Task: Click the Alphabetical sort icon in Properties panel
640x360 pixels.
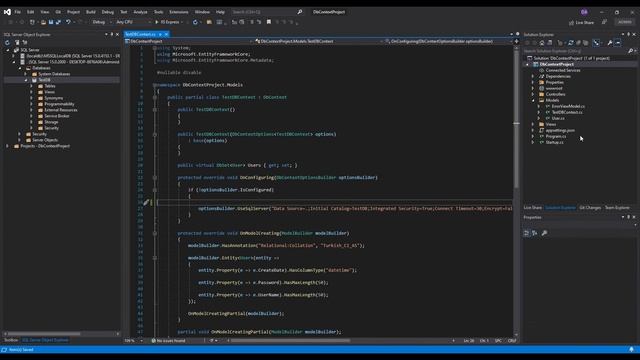Action: coord(535,233)
